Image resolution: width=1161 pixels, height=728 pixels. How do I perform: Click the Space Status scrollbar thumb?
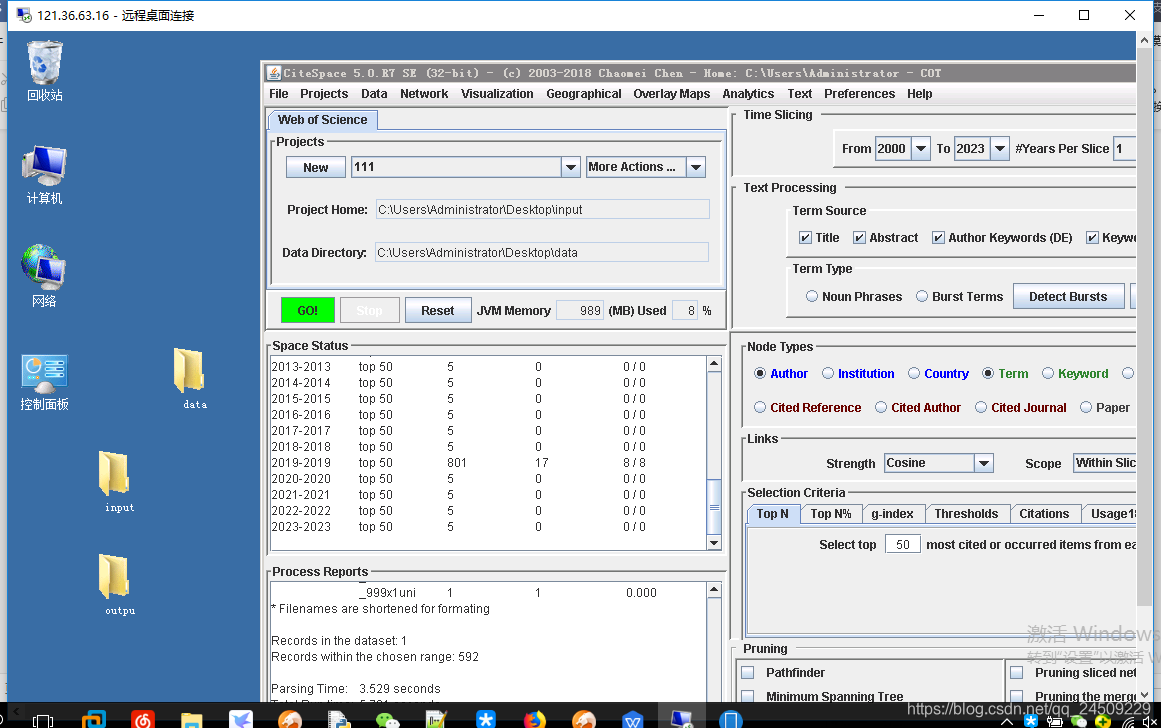(714, 507)
